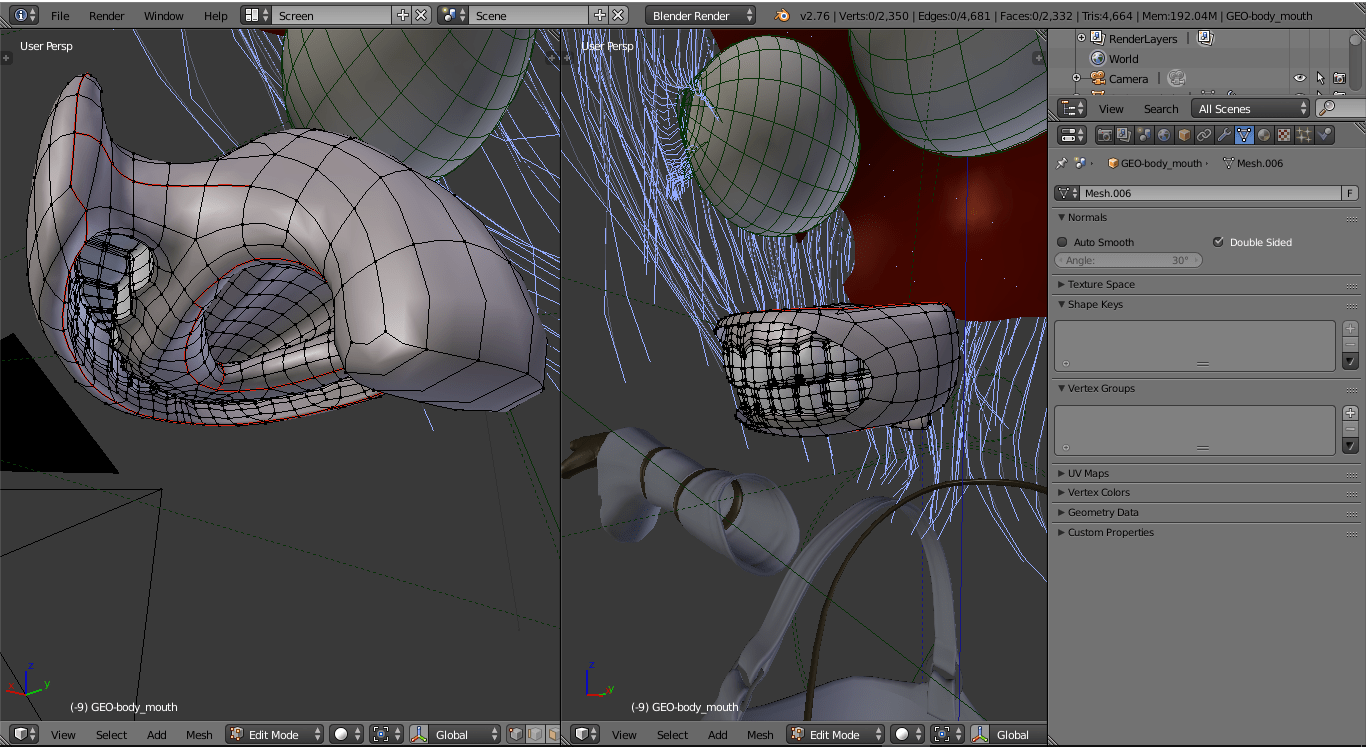The height and width of the screenshot is (747, 1366).
Task: Open the Edit Mode dropdown in left viewport
Action: point(273,734)
